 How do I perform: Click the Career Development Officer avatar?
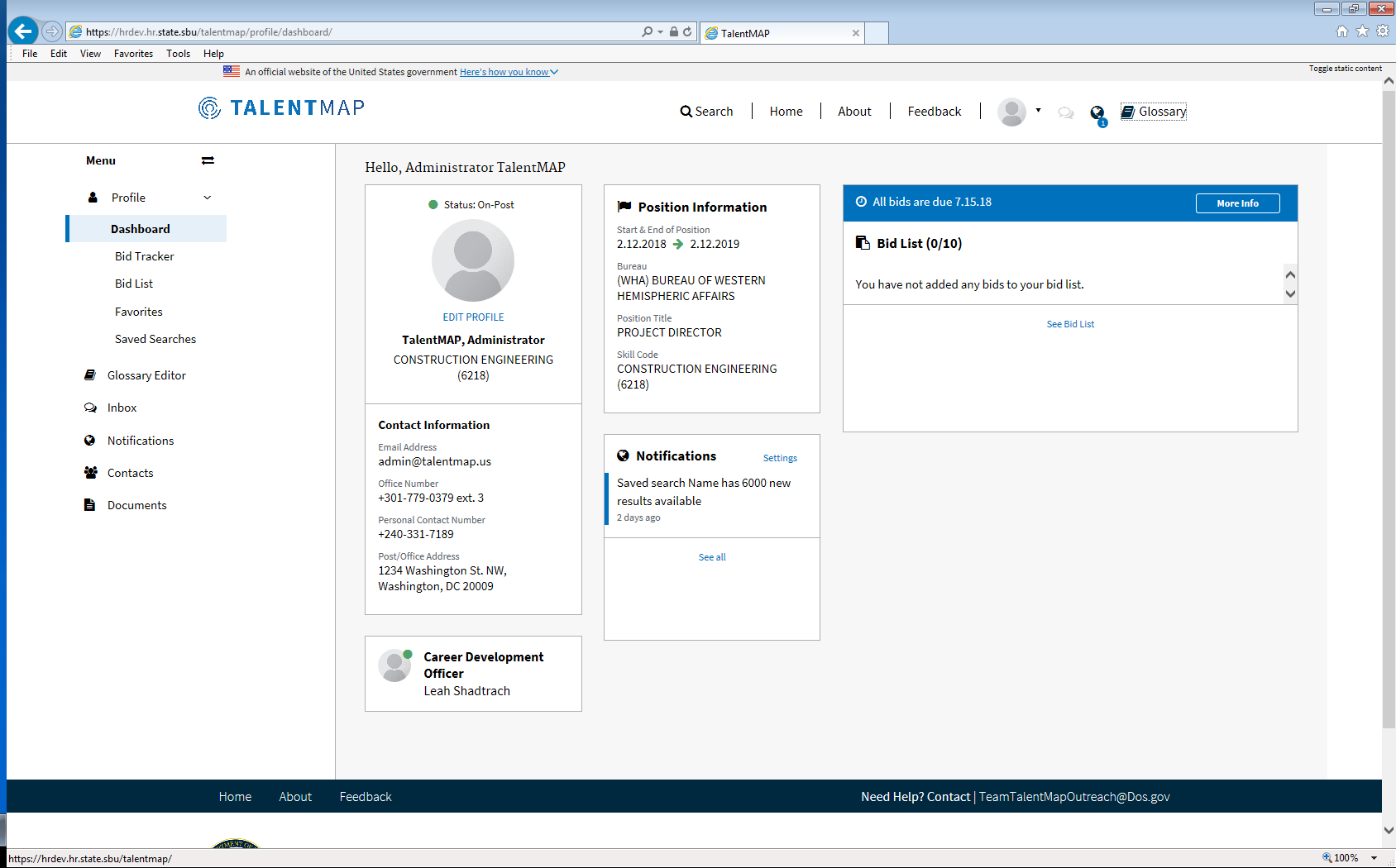click(x=394, y=665)
